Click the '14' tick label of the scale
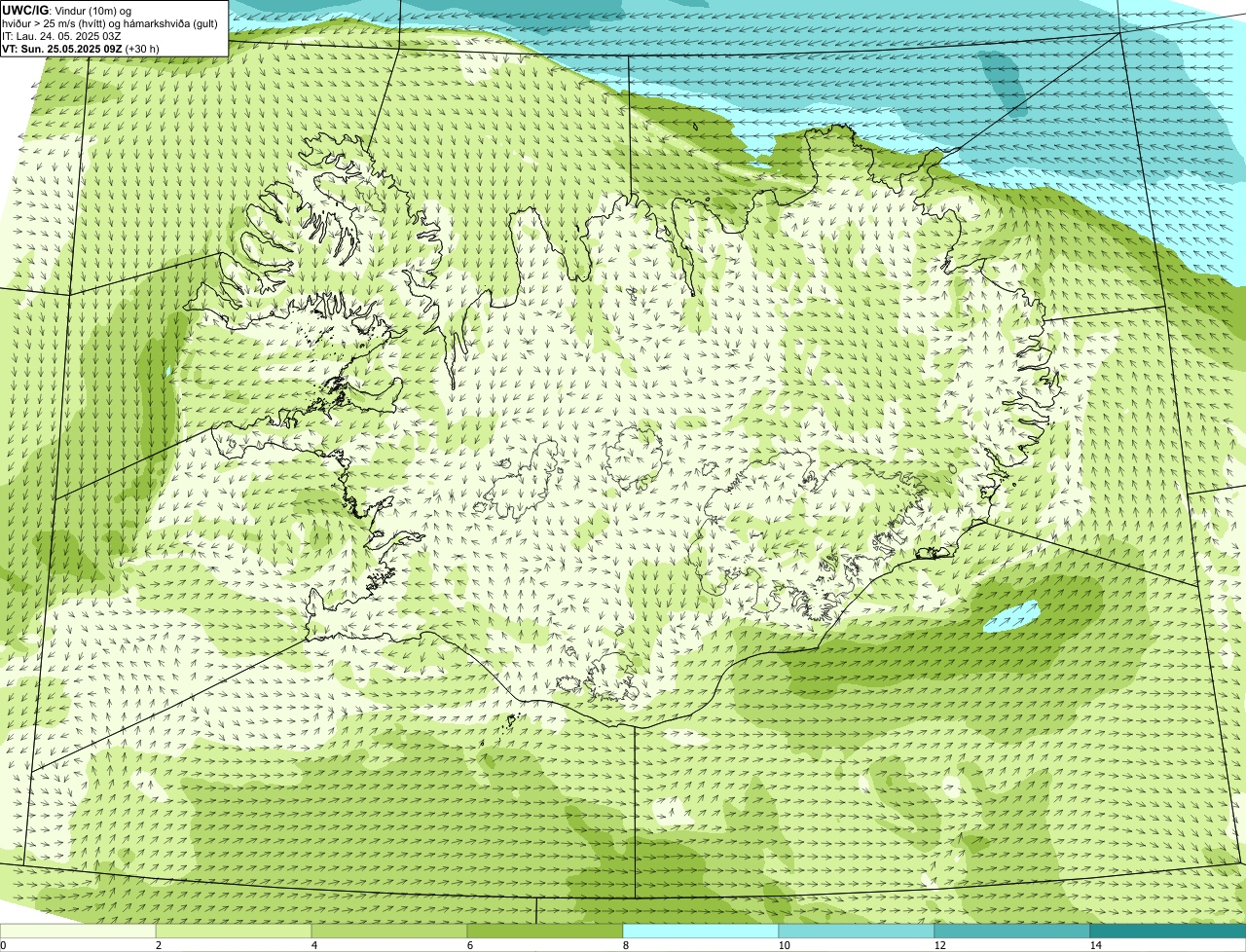This screenshot has height=952, width=1246. tap(1095, 945)
